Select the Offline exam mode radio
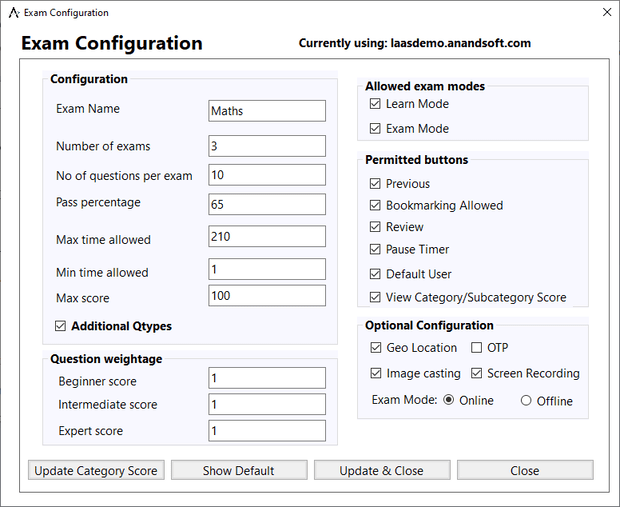The height and width of the screenshot is (507, 620). (x=526, y=401)
